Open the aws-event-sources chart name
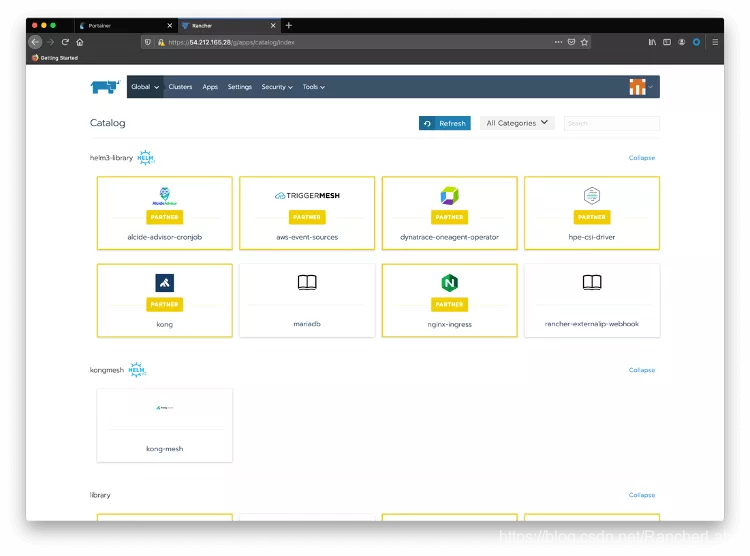Viewport: 750px width, 556px height. (x=307, y=237)
